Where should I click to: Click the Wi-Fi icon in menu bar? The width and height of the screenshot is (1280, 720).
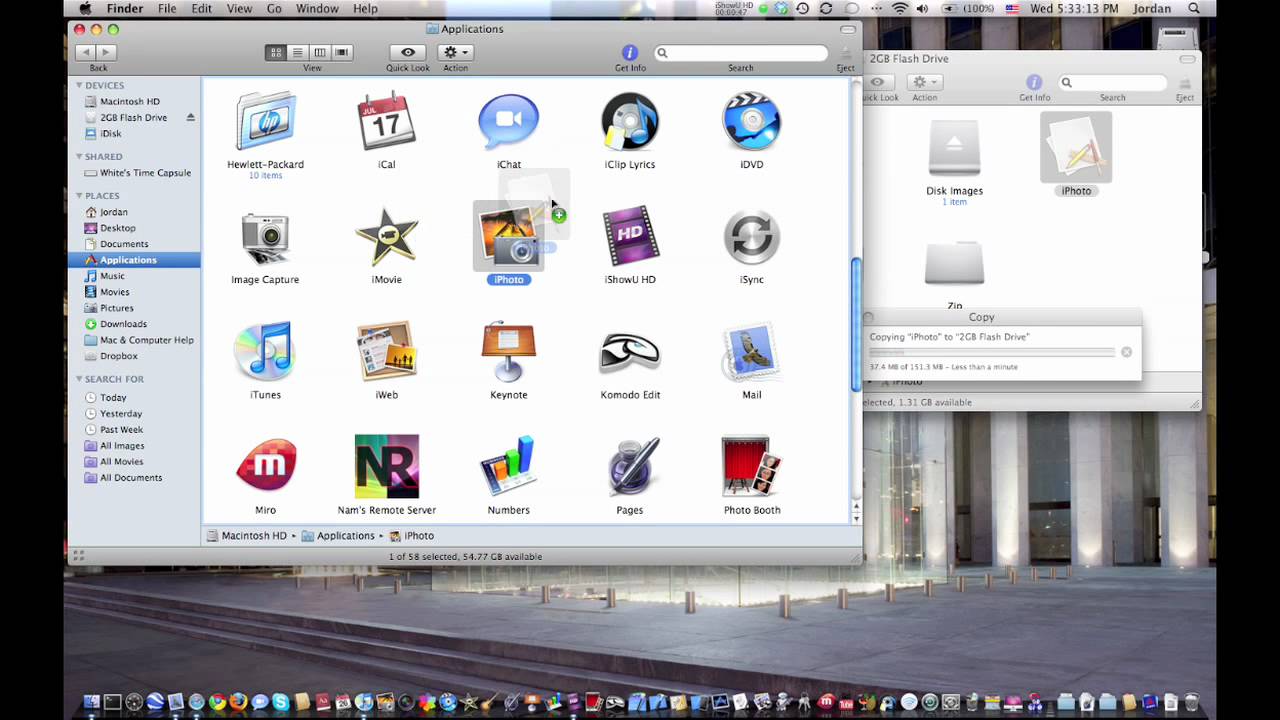pos(899,9)
